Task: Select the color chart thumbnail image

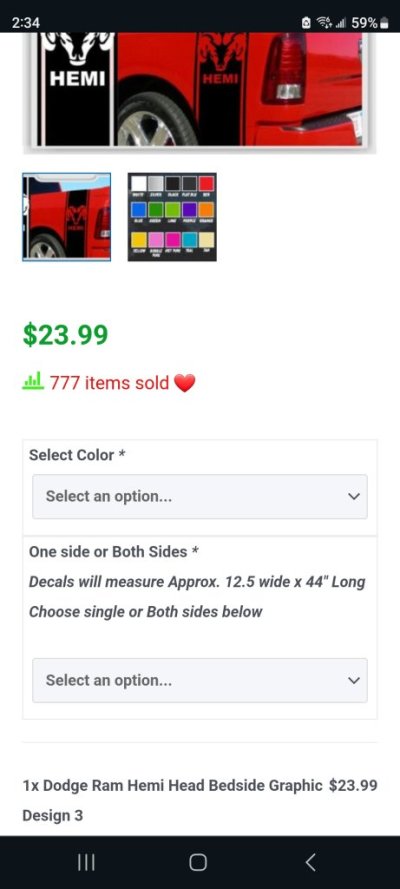Action: coord(172,217)
